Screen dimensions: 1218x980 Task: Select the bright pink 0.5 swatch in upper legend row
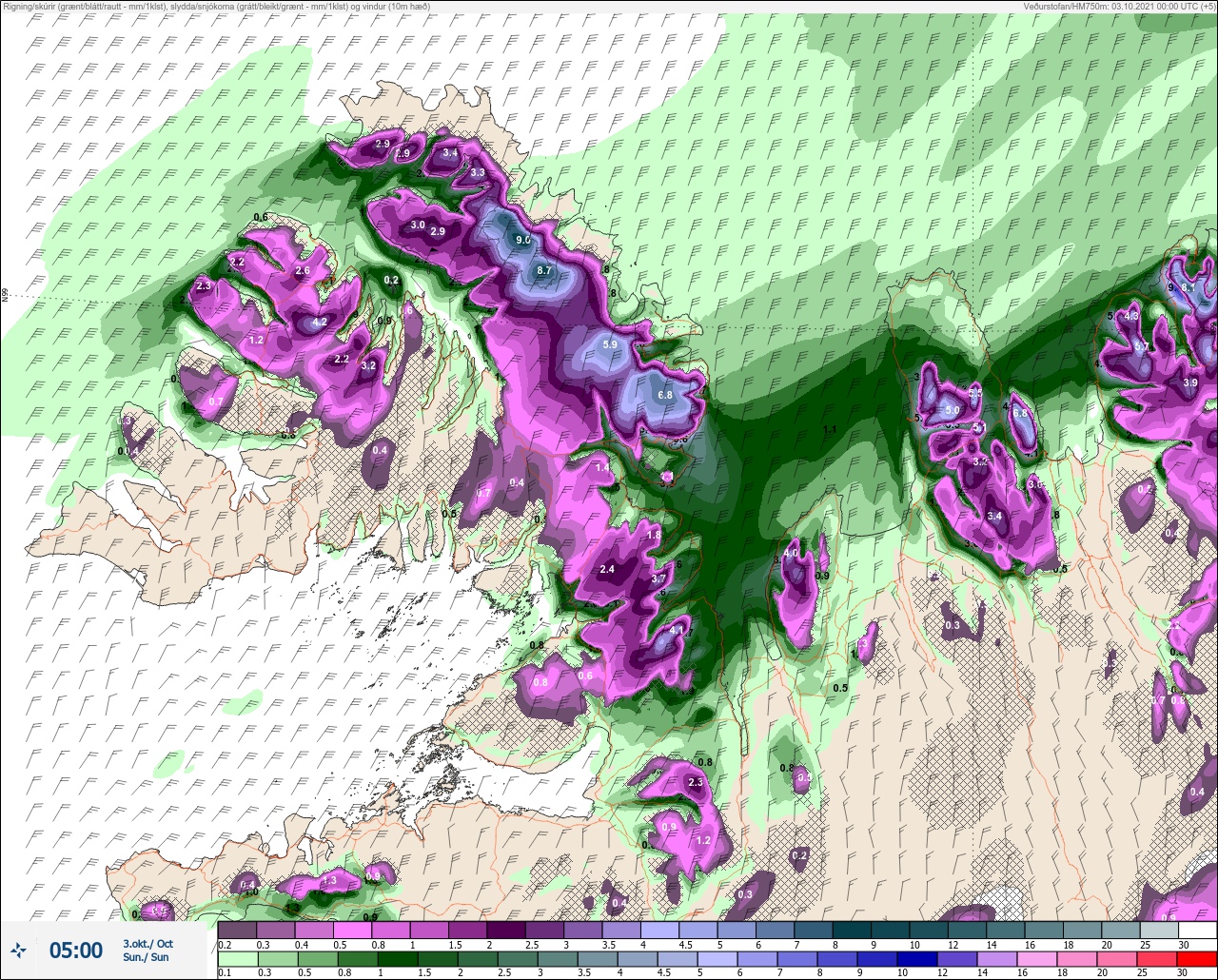click(352, 930)
